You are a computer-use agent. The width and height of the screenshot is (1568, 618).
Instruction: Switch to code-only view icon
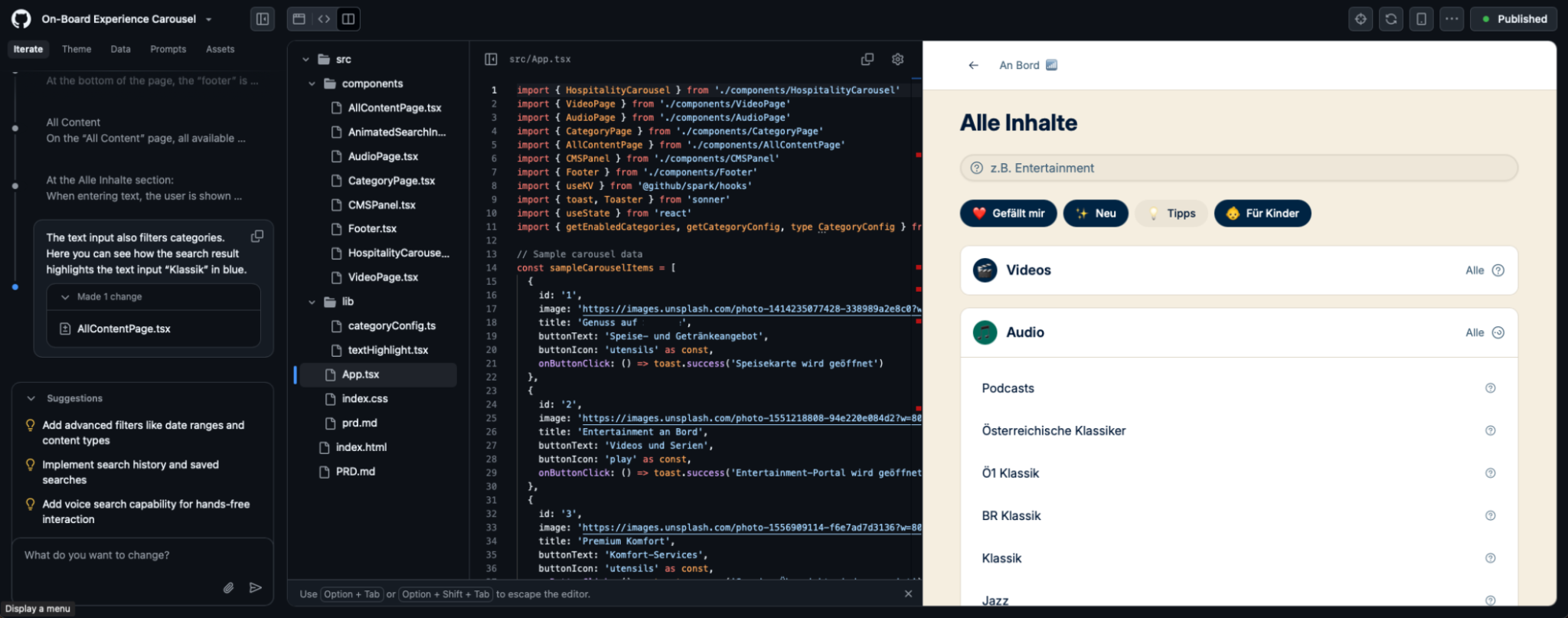[324, 19]
